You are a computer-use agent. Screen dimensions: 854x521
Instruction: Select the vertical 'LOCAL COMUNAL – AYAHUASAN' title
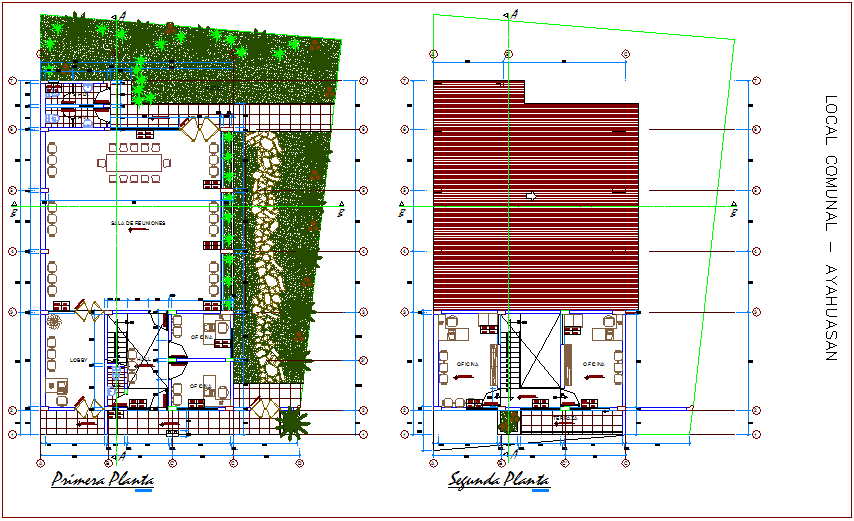(830, 228)
